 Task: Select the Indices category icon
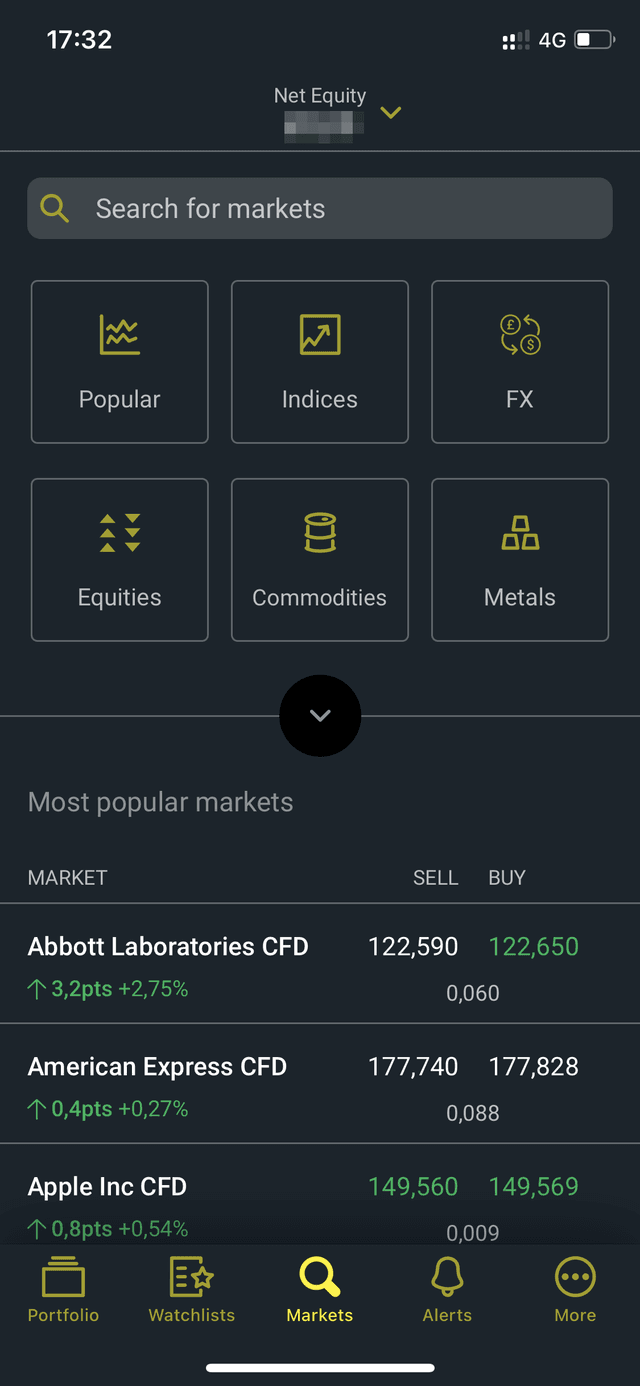pyautogui.click(x=319, y=336)
